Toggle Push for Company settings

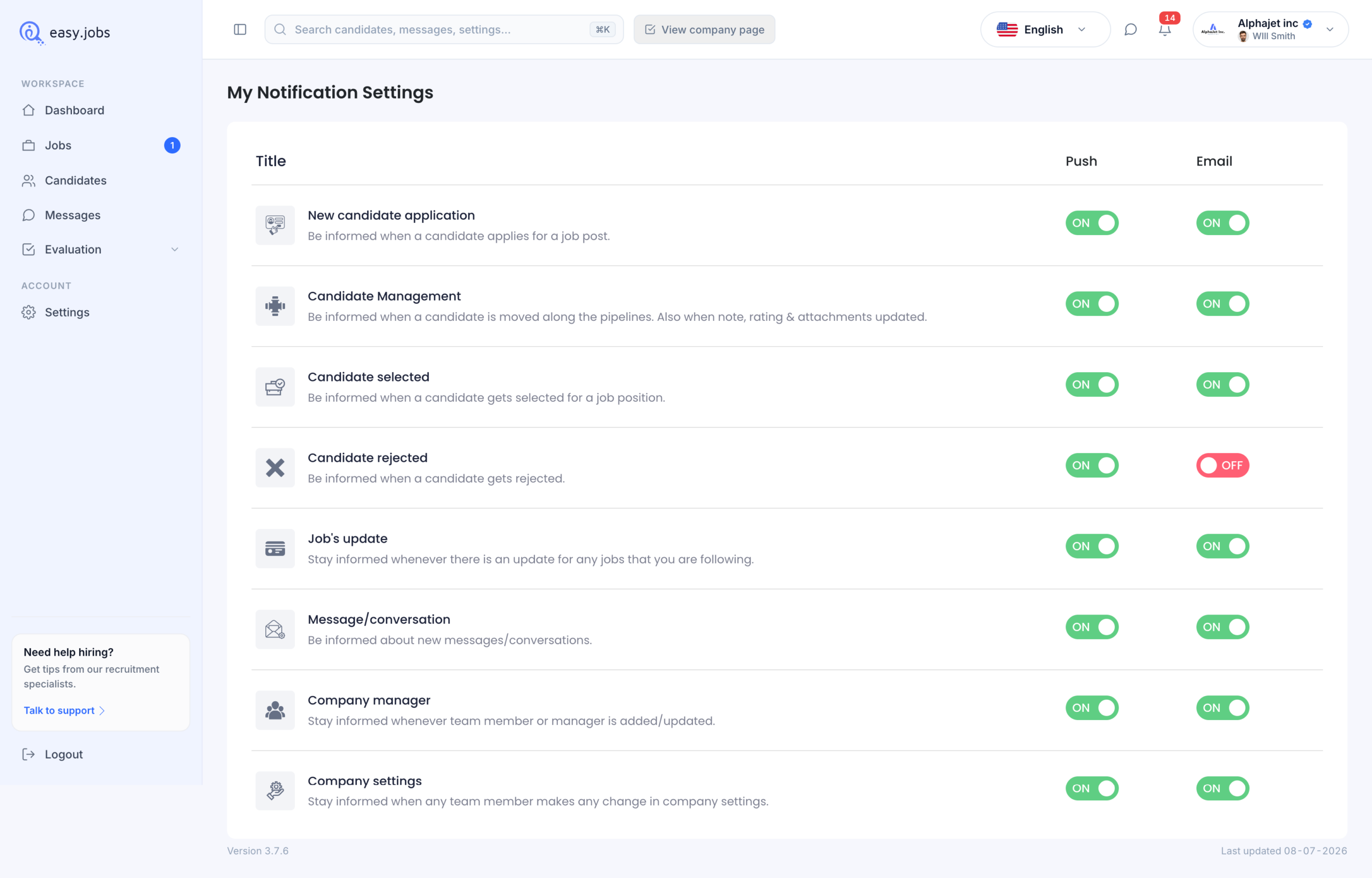[x=1092, y=789]
